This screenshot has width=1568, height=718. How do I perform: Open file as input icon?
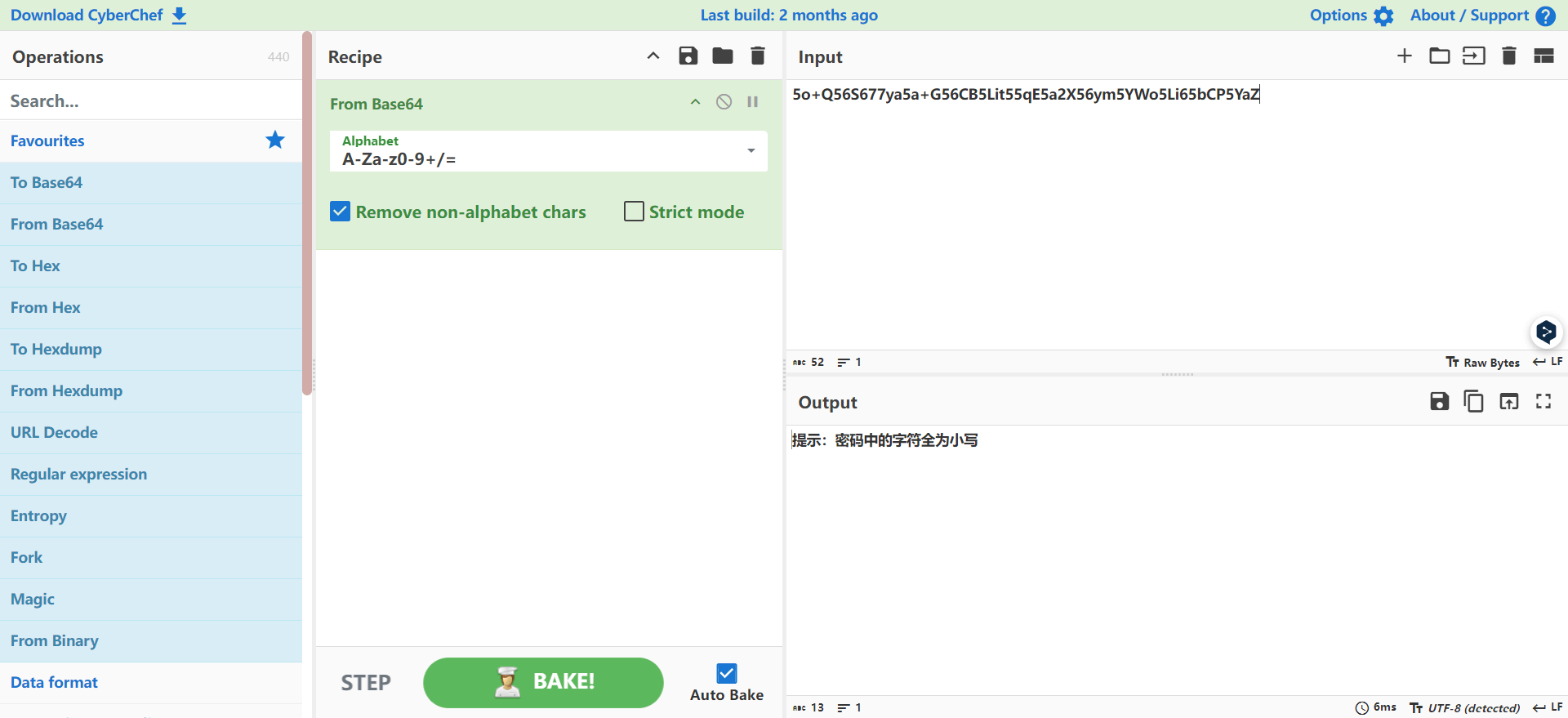click(1474, 56)
